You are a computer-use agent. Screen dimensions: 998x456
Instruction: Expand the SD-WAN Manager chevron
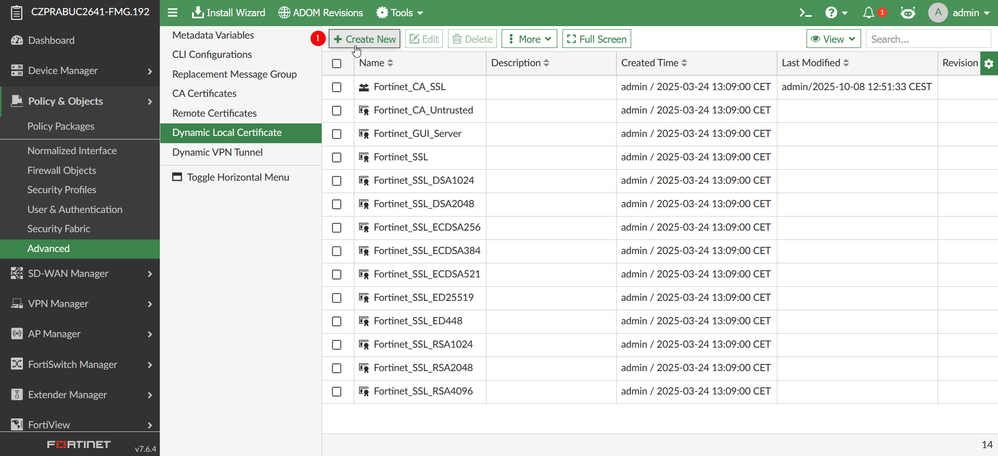click(150, 274)
